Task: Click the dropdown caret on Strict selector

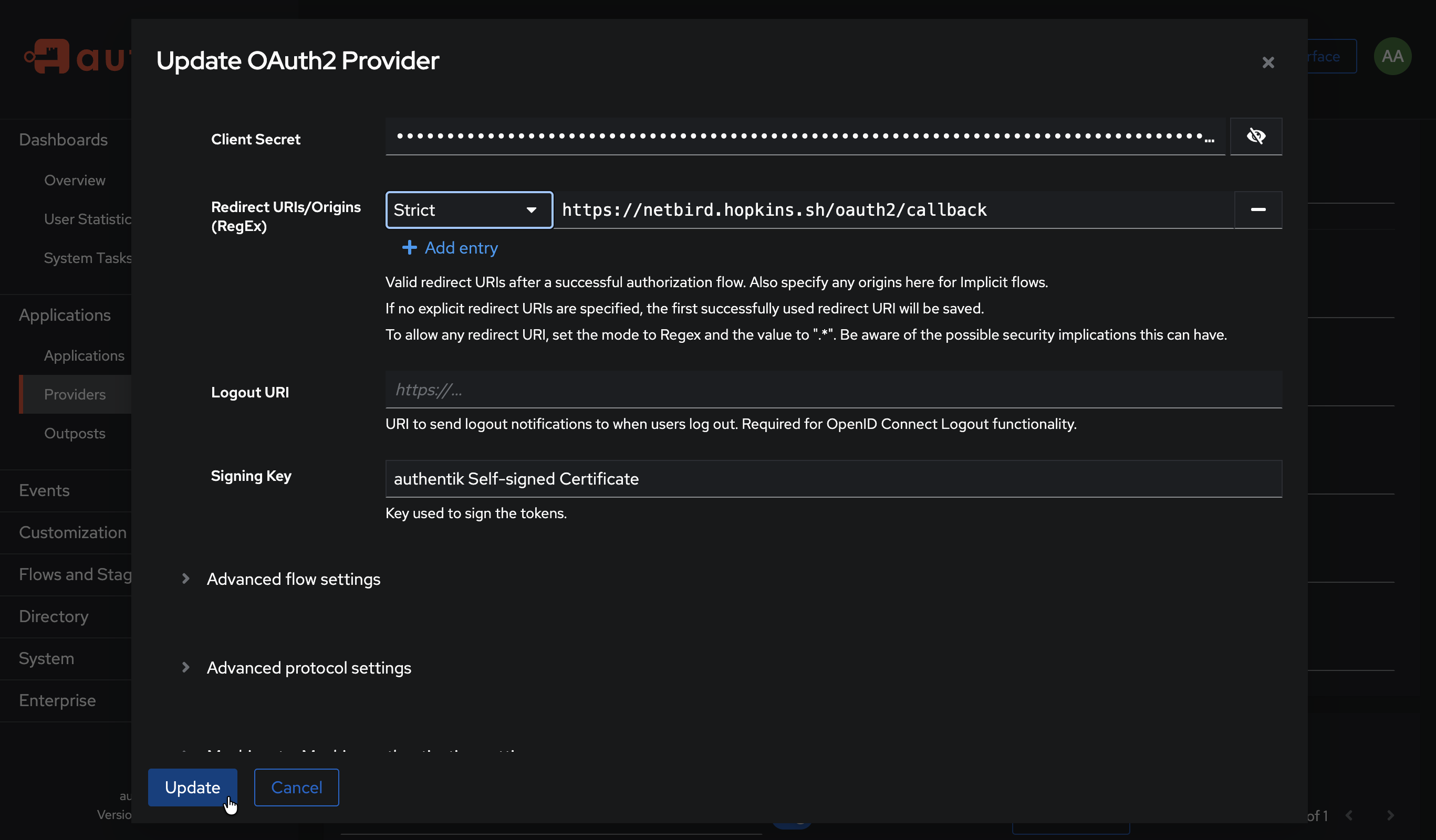Action: pos(531,209)
